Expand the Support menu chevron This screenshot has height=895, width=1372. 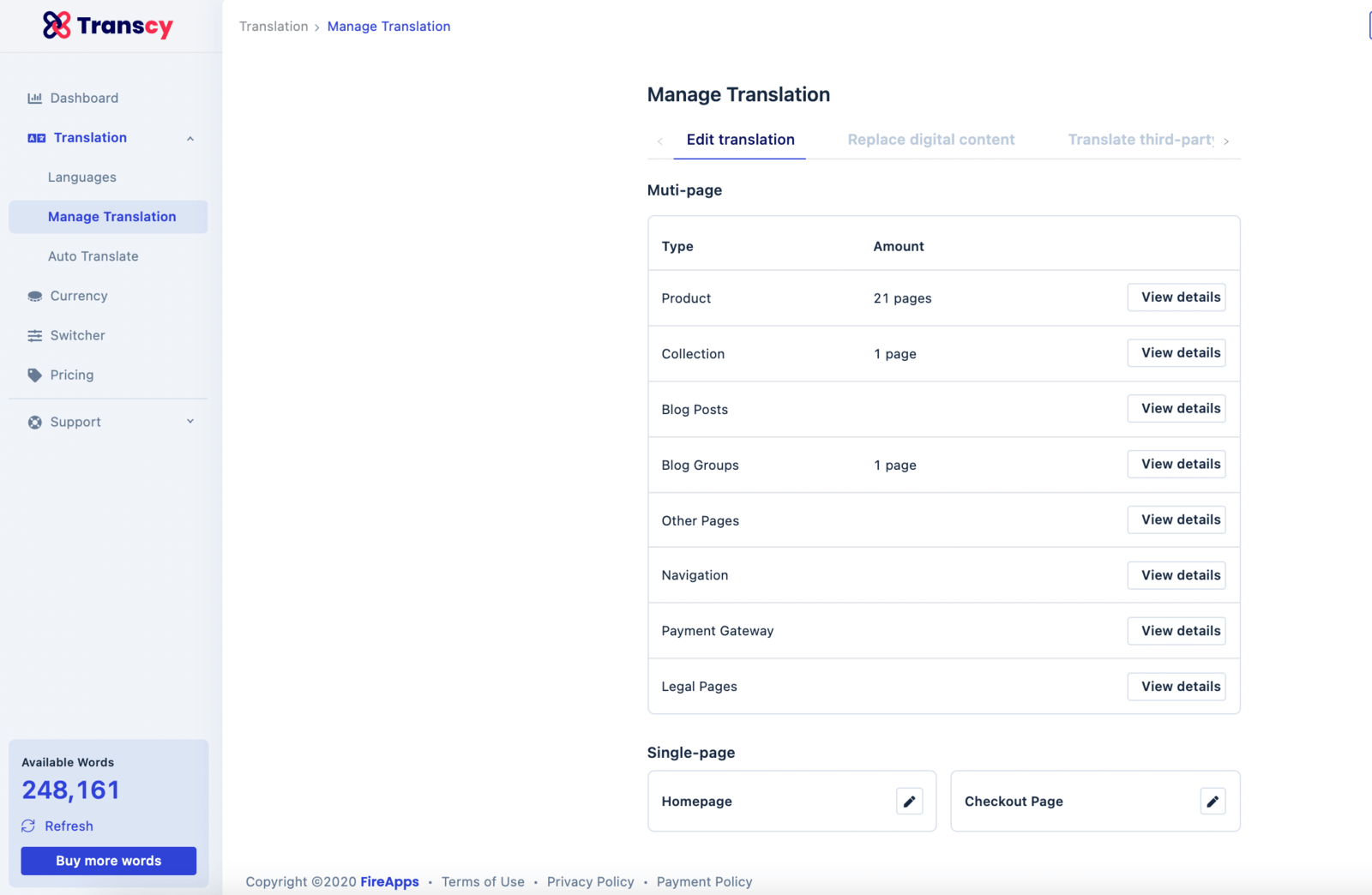pos(190,422)
